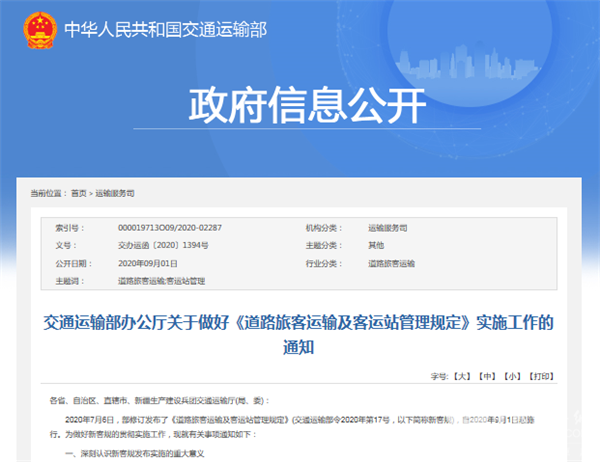Click 道路旅客运输 industry category value
Viewport: 600px width, 462px height.
(391, 262)
